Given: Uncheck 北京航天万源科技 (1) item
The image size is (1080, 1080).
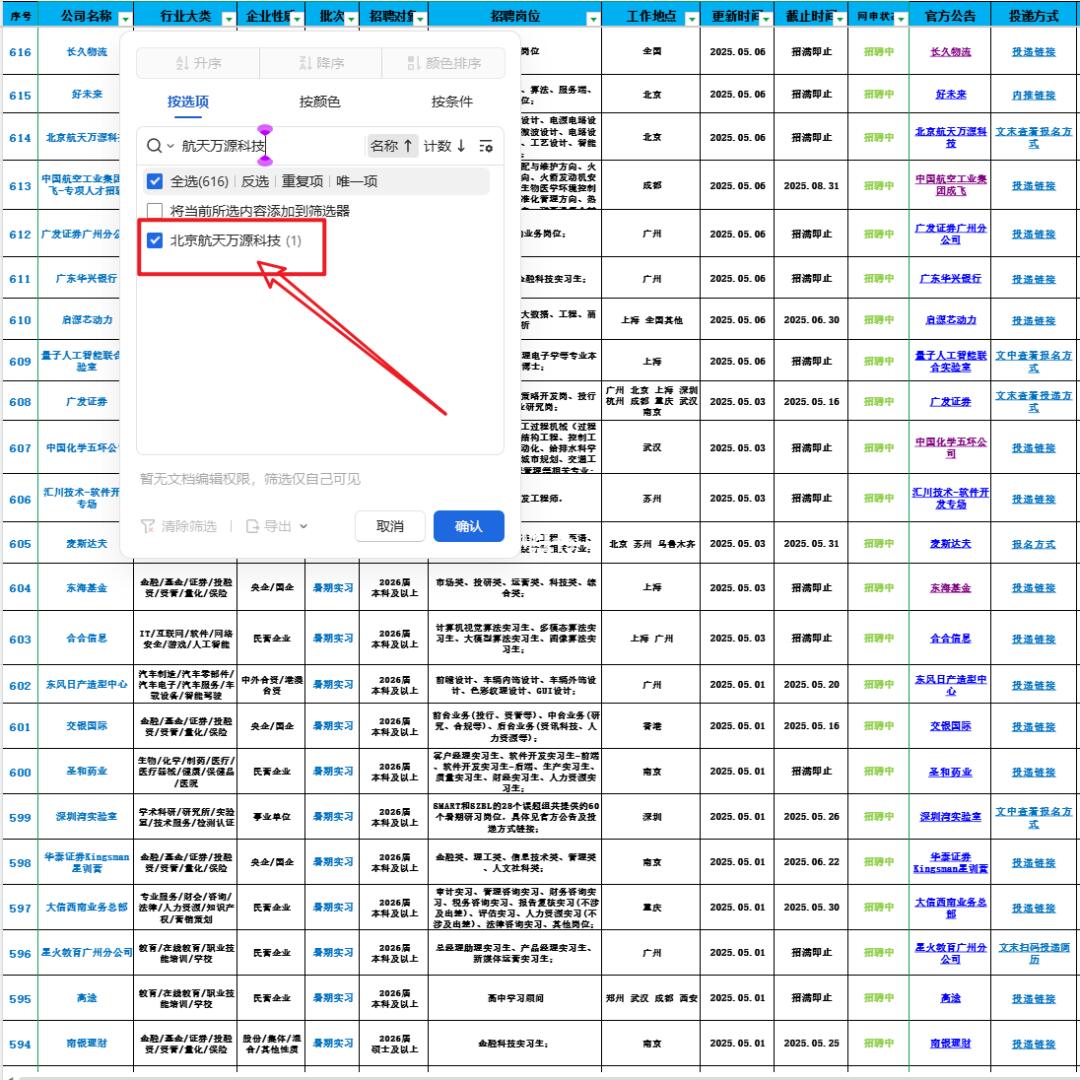Looking at the screenshot, I should point(155,240).
